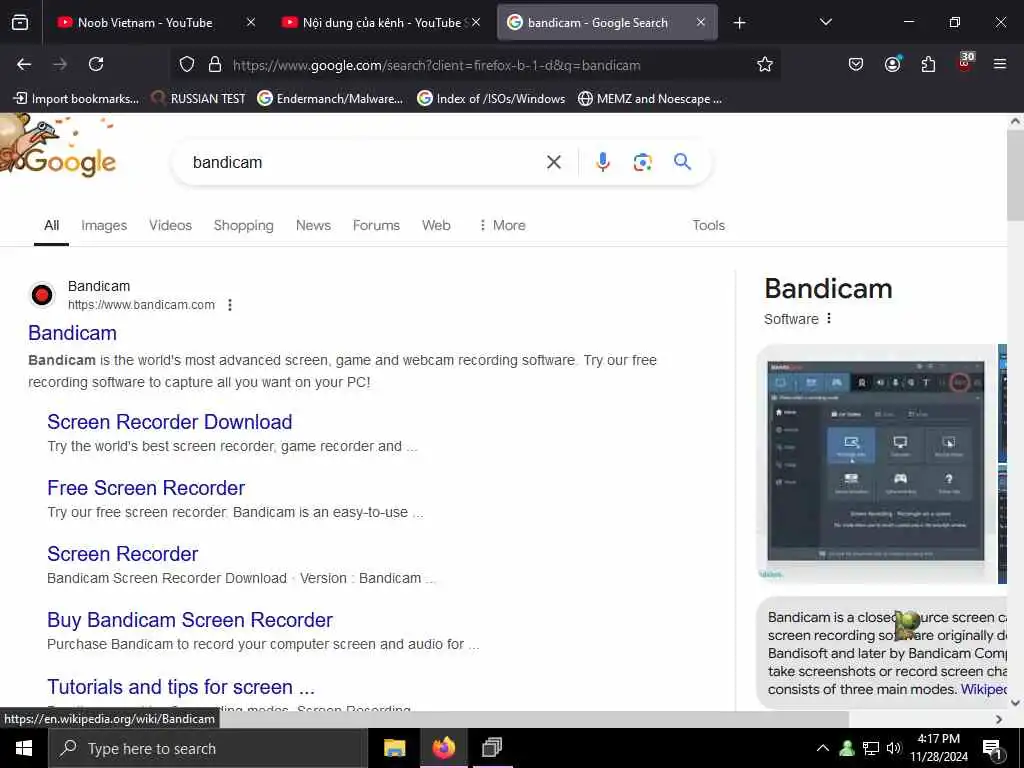Open the Firefox application menu
1024x768 pixels.
pyautogui.click(x=1000, y=64)
